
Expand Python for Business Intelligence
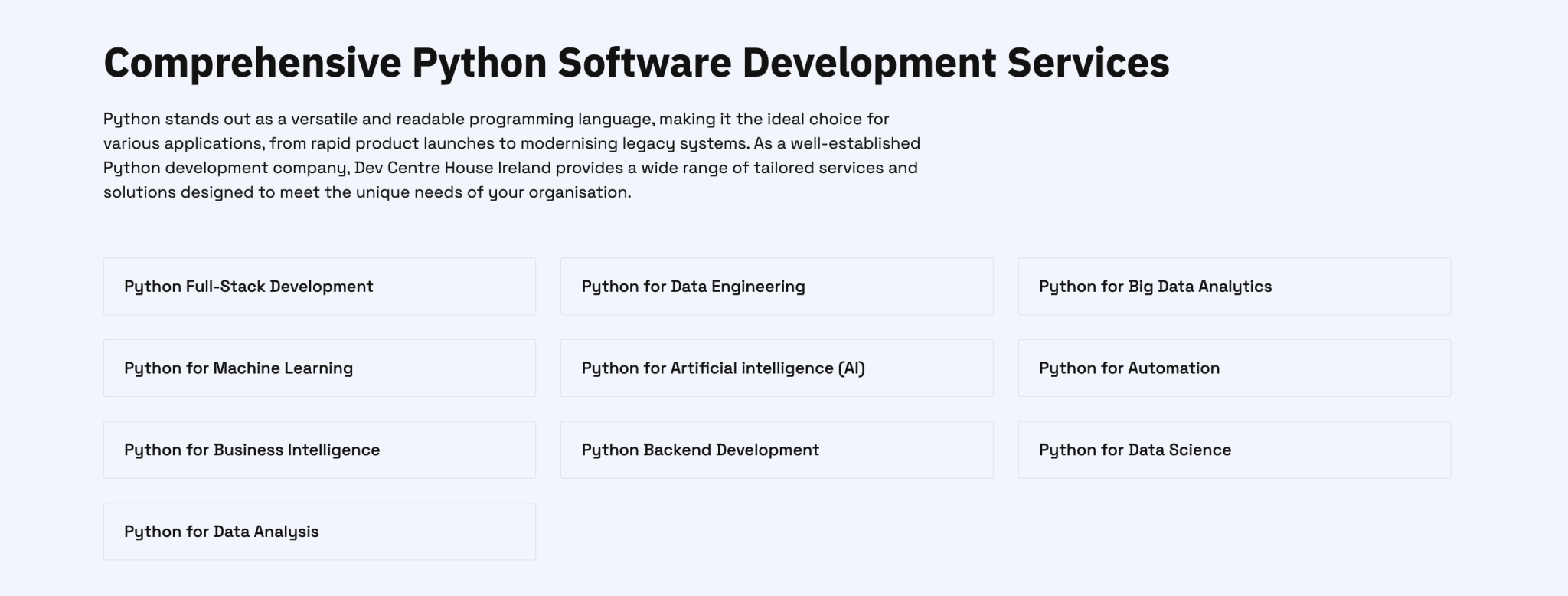pos(319,450)
